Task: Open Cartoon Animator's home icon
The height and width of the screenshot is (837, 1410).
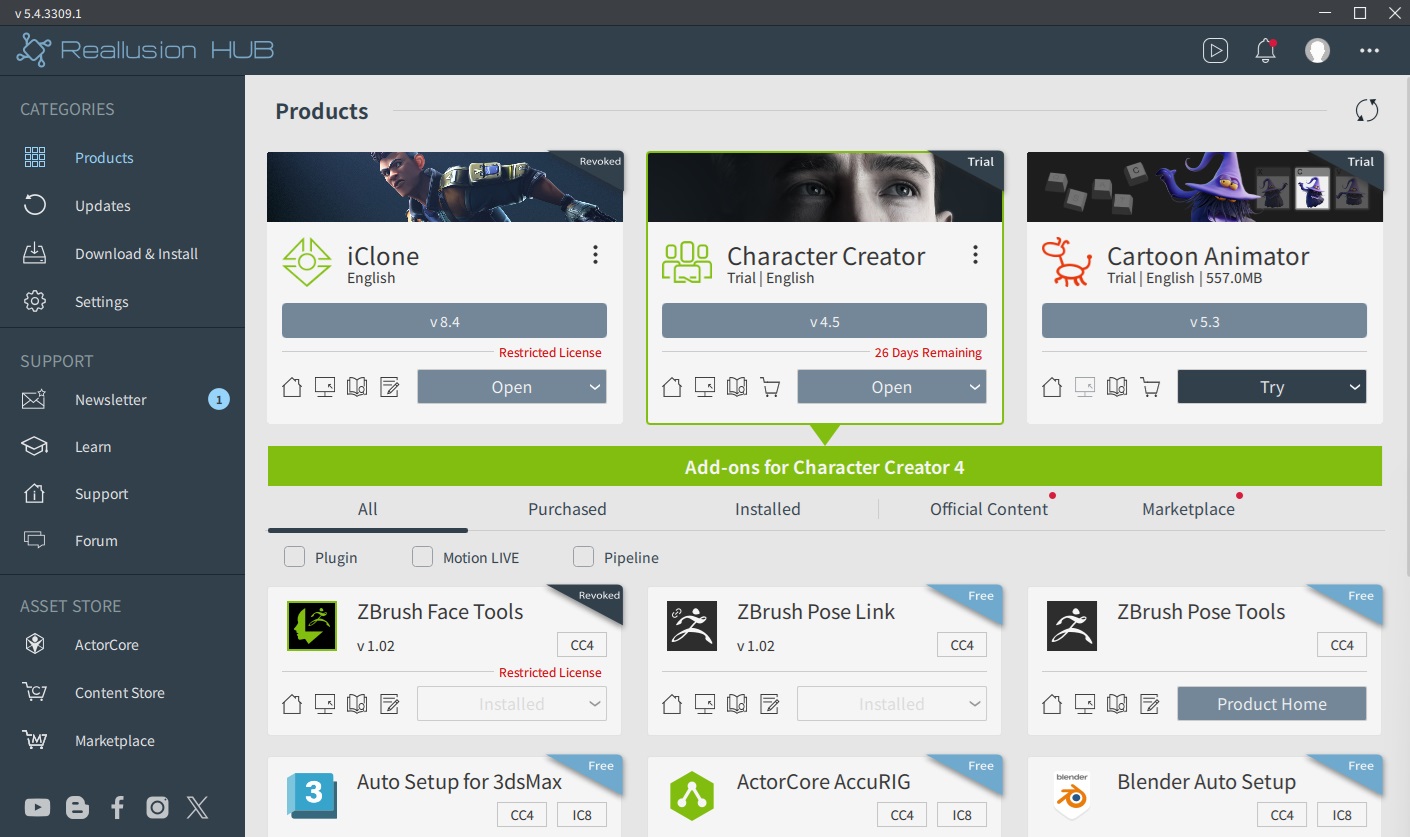Action: point(1052,387)
